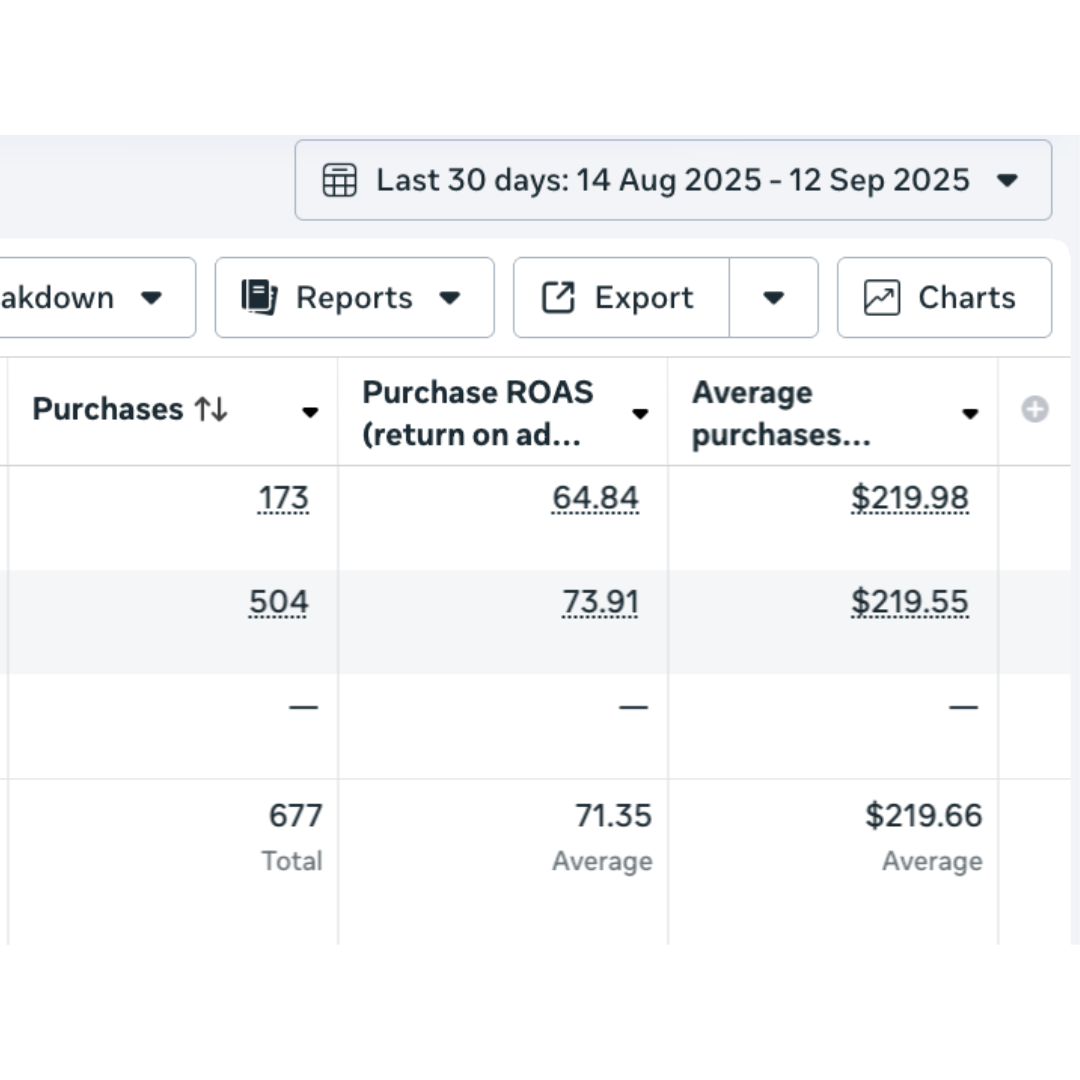Select the 64.84 ROAS value
The height and width of the screenshot is (1080, 1080).
(595, 498)
